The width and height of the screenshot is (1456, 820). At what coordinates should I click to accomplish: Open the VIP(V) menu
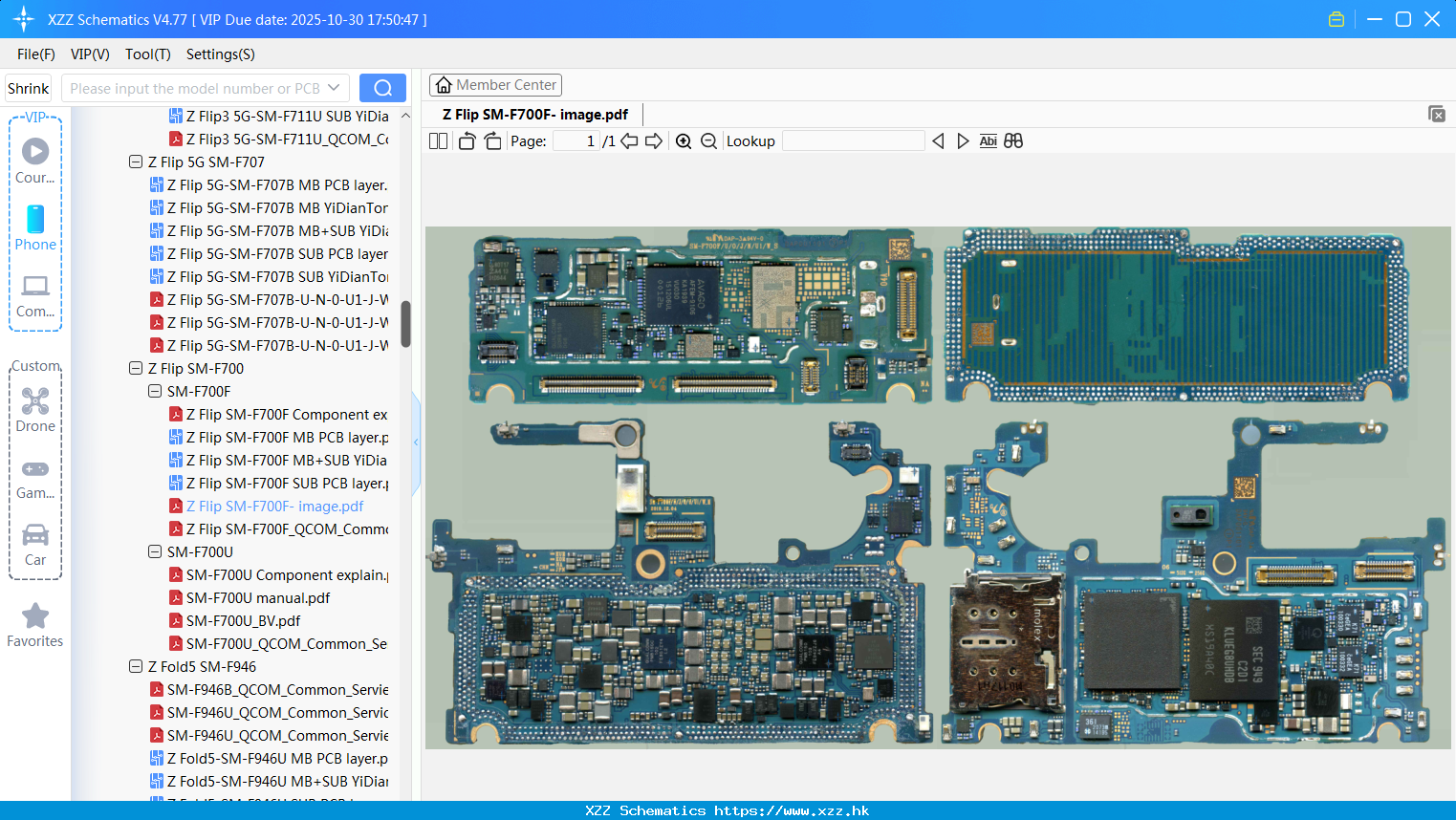90,54
